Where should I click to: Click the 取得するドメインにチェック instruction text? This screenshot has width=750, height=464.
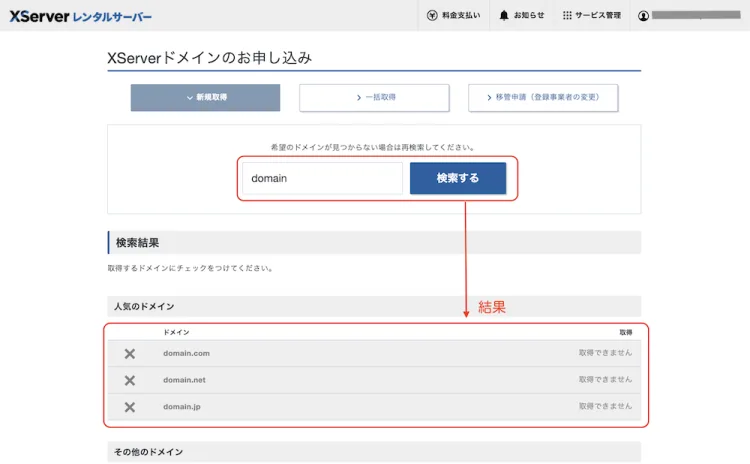coord(191,268)
